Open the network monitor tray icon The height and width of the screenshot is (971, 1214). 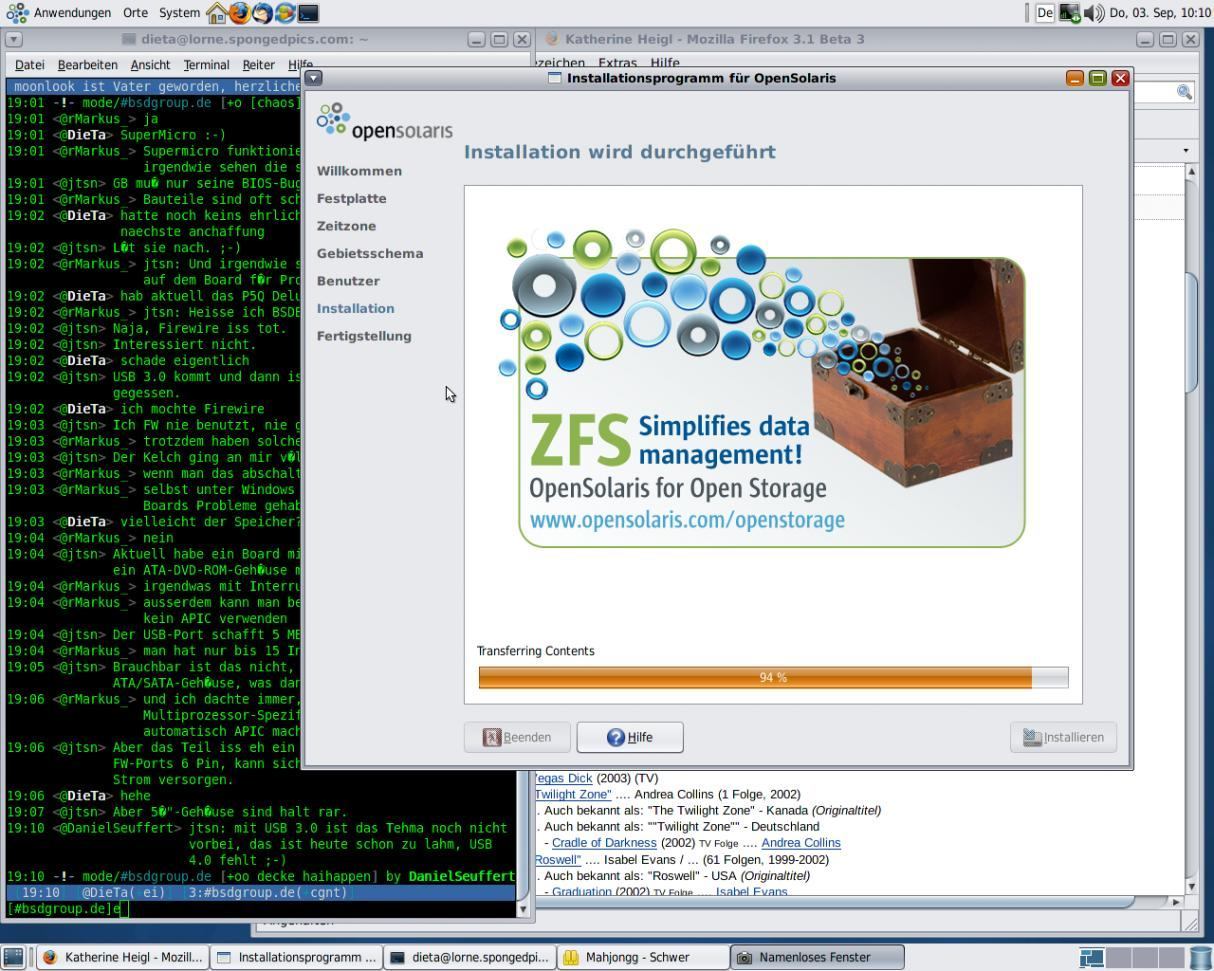click(1070, 13)
